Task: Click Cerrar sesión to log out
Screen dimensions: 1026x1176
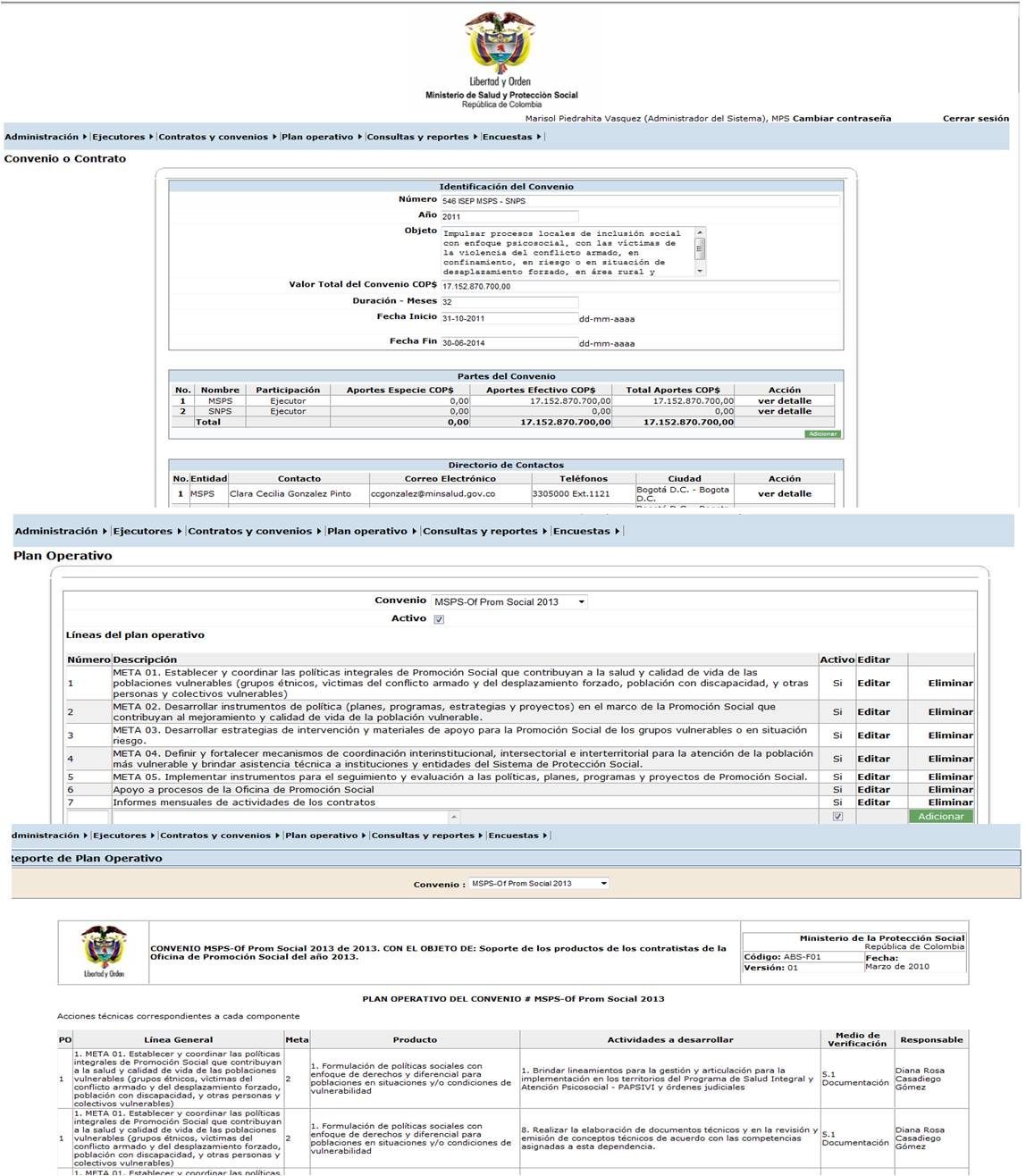Action: coord(975,119)
